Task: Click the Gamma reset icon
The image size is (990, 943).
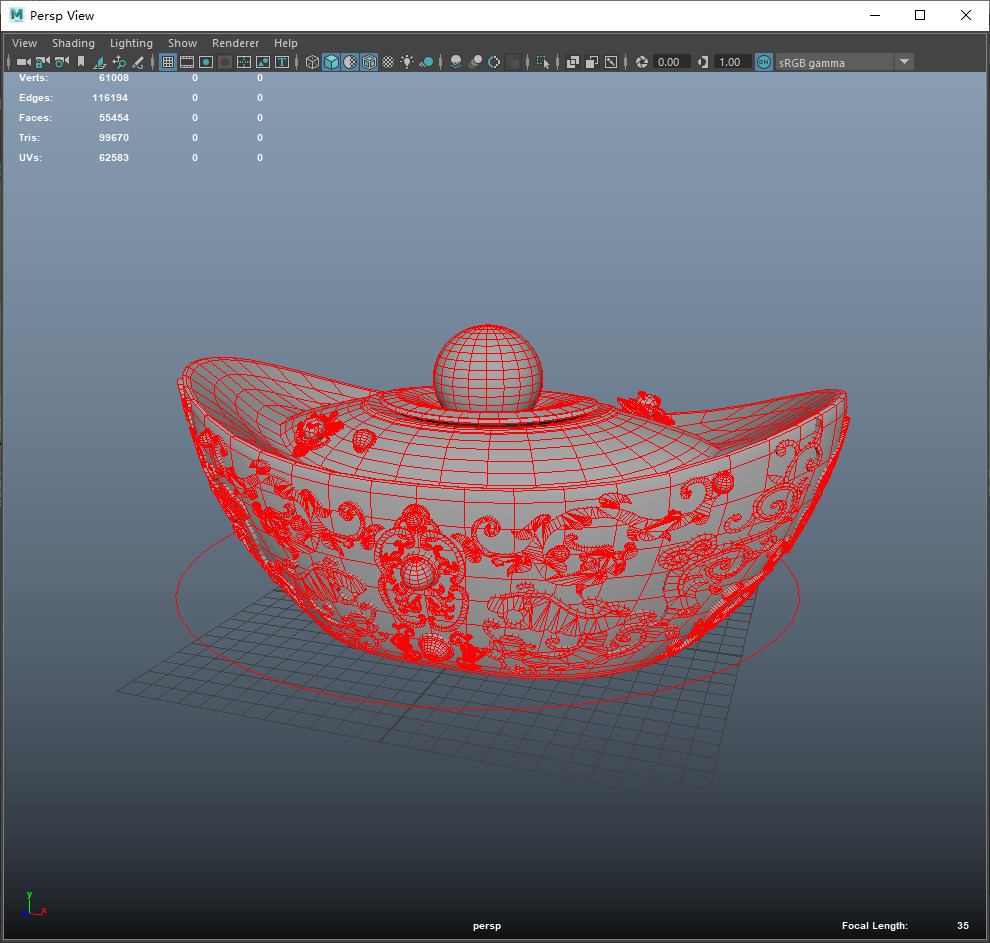Action: pyautogui.click(x=703, y=62)
